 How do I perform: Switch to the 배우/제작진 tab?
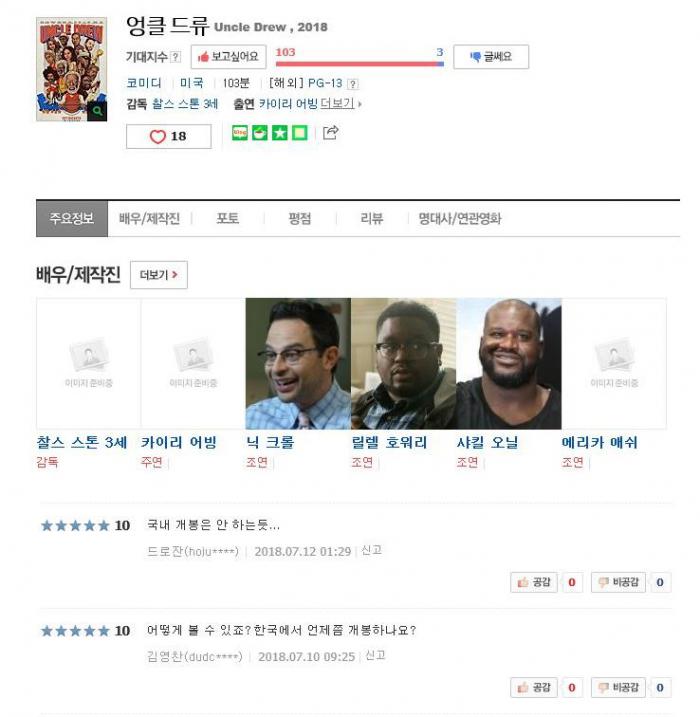(x=149, y=219)
